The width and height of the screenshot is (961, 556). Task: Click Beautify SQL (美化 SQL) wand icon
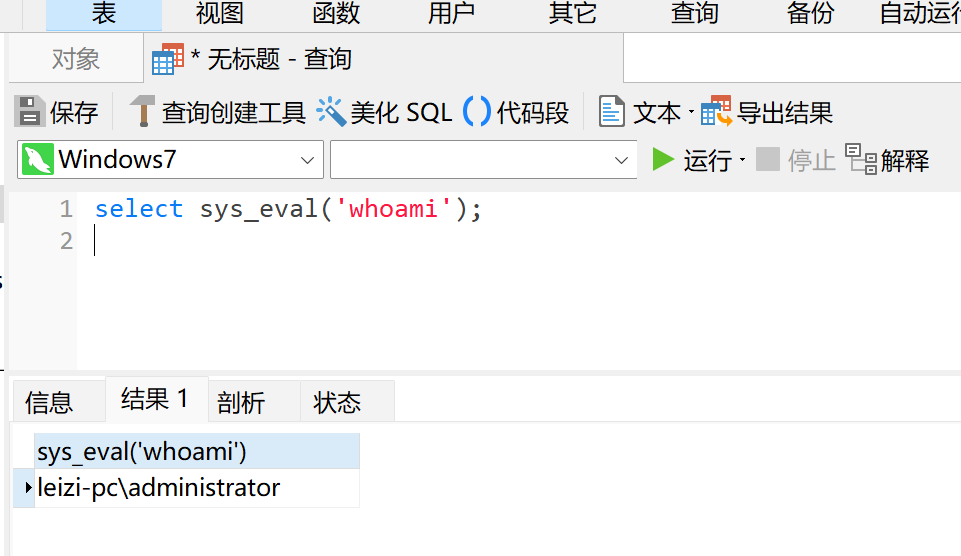(331, 112)
